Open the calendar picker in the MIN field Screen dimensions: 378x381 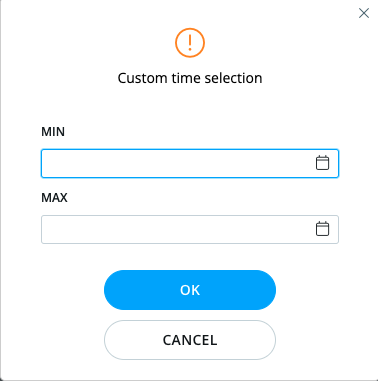322,163
